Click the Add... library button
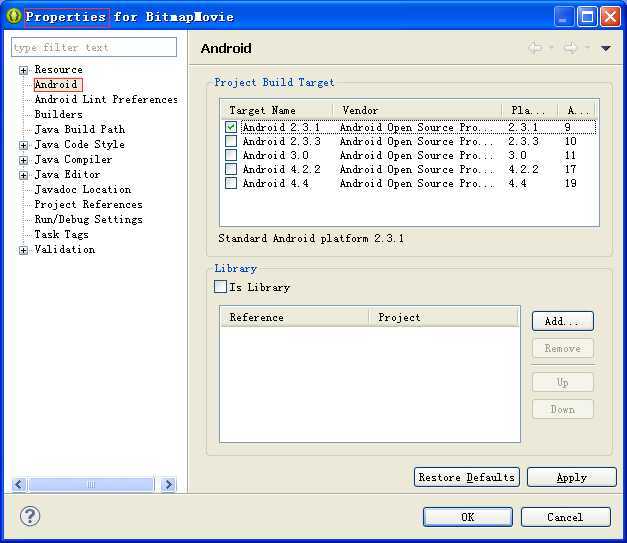 coord(563,321)
